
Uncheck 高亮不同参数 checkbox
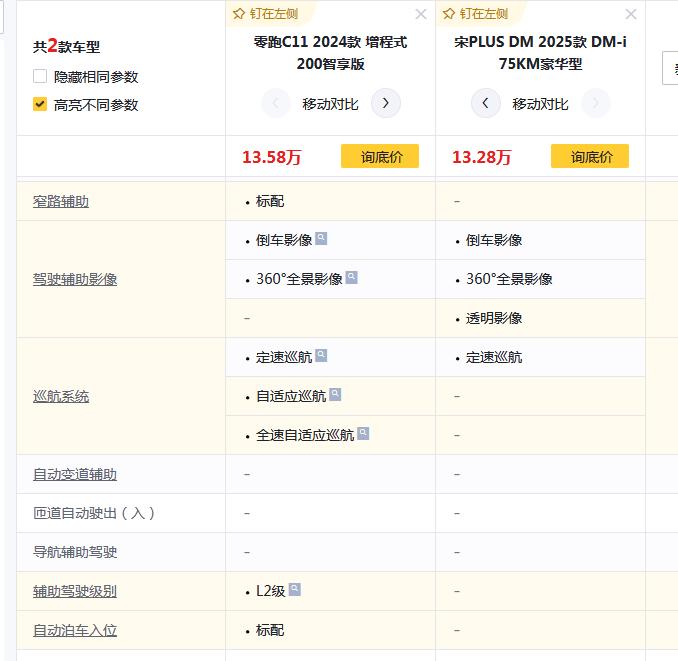[40, 104]
